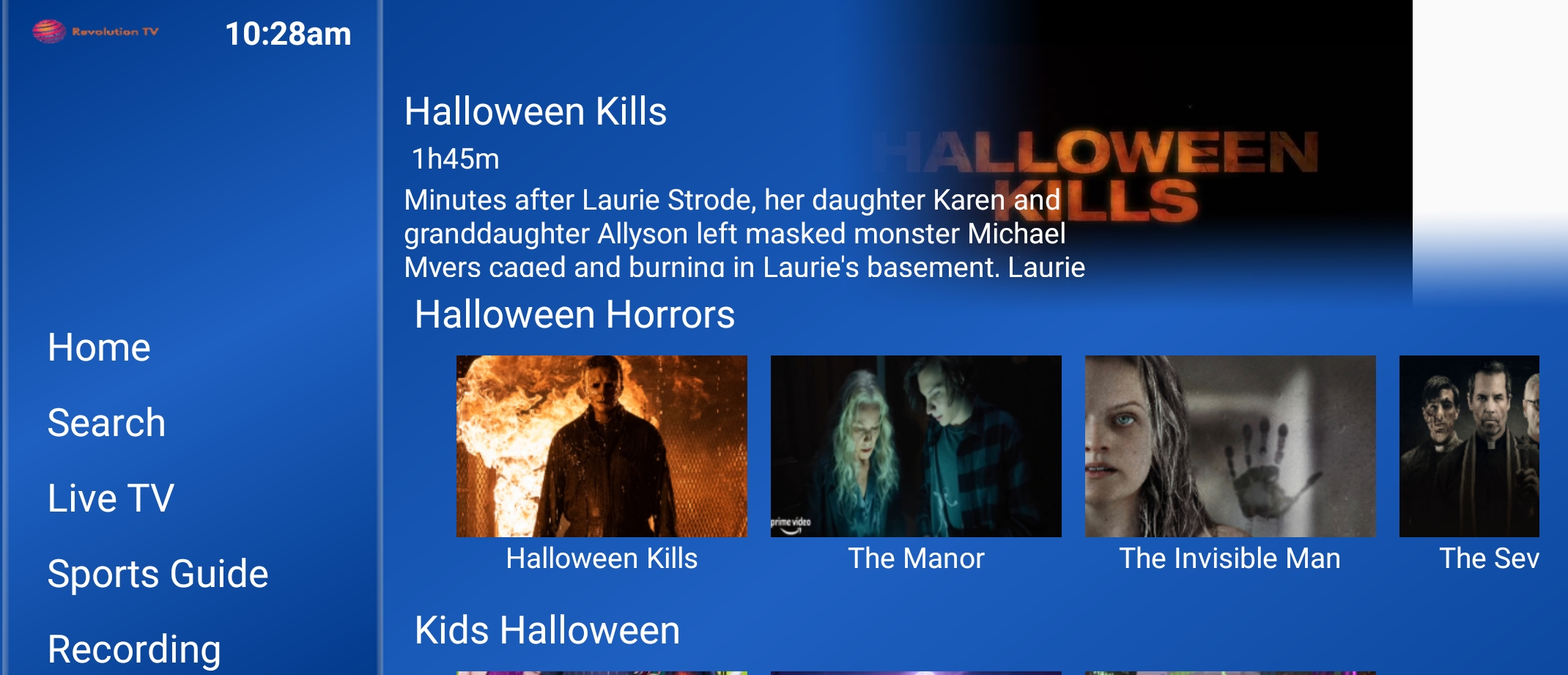Click the Halloween Kills caption under poster
This screenshot has width=1568, height=675.
[602, 558]
